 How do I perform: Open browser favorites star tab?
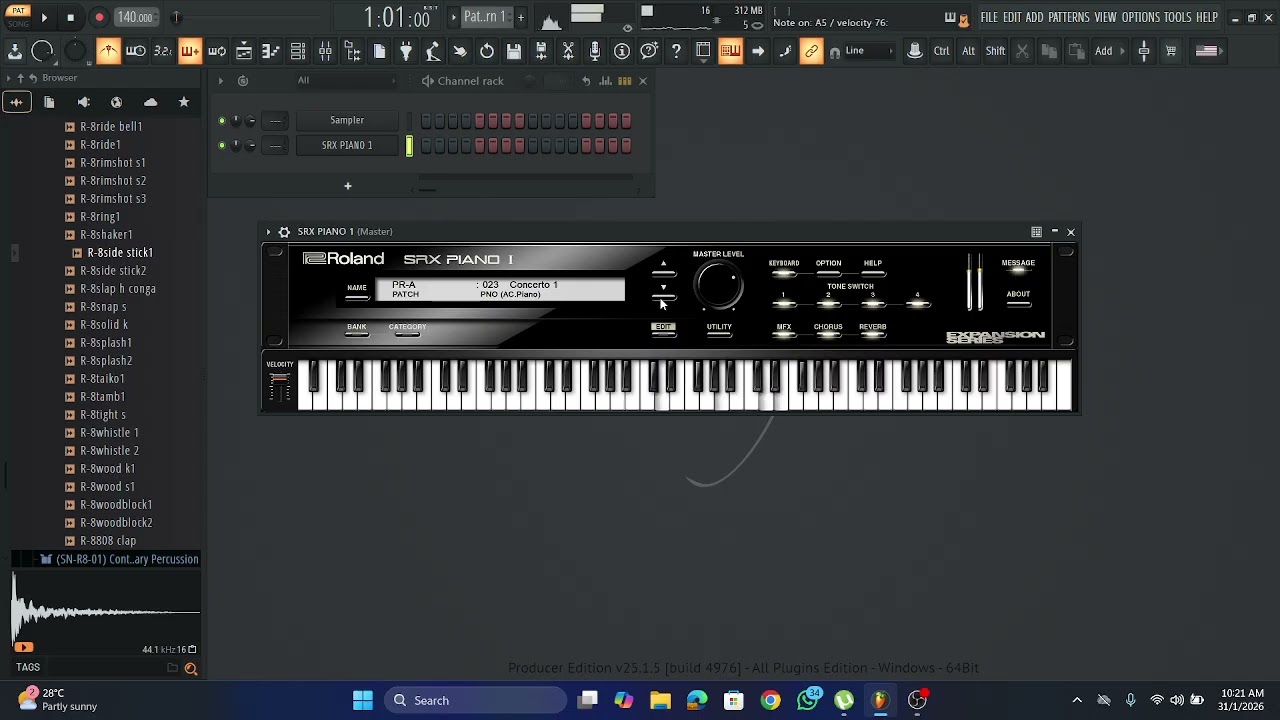click(x=184, y=102)
